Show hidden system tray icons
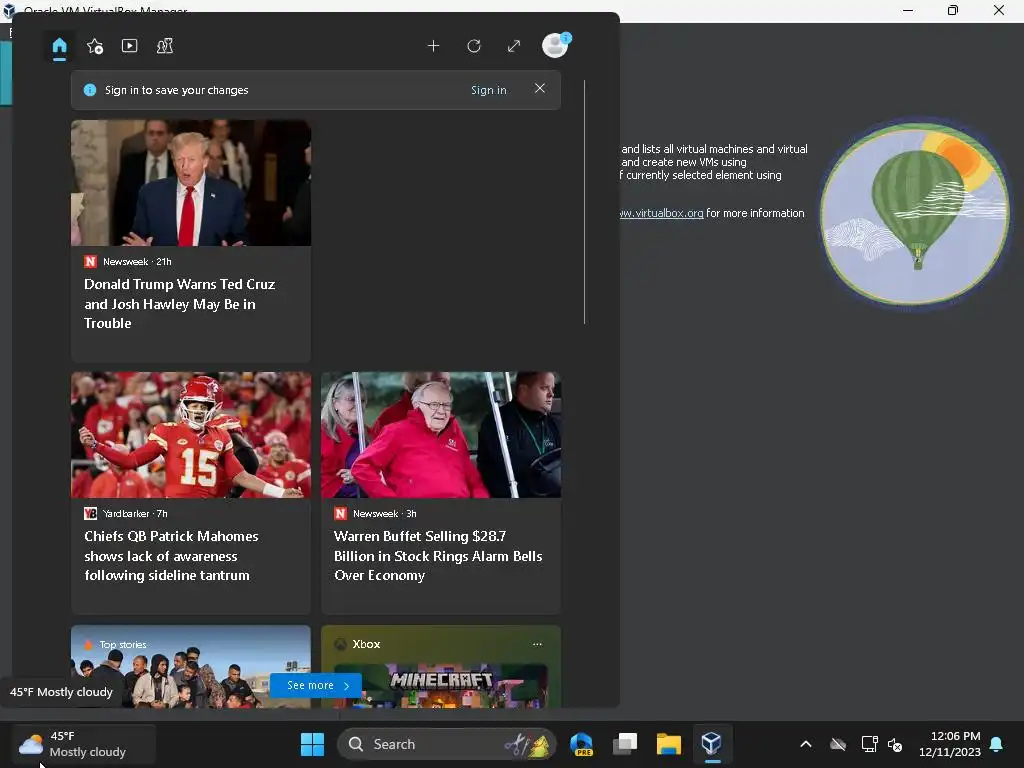This screenshot has height=768, width=1024. click(806, 744)
